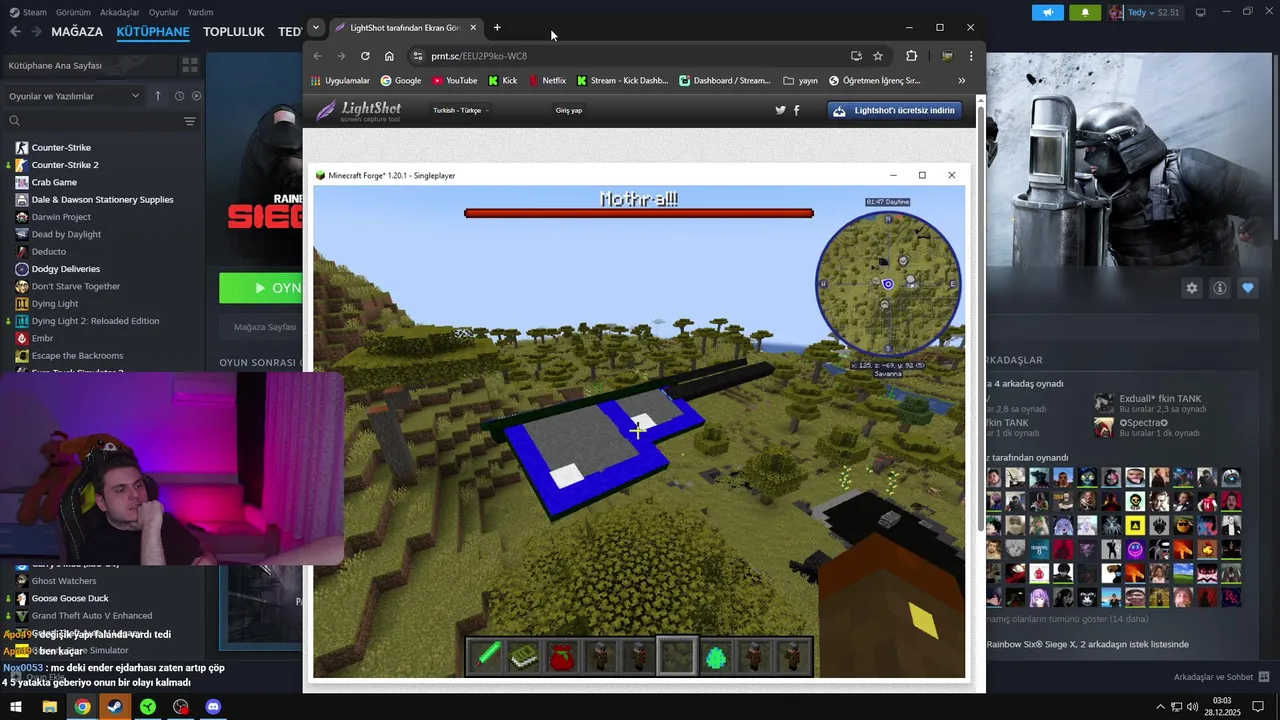Open MAĞAZA tab in Steam

(77, 31)
